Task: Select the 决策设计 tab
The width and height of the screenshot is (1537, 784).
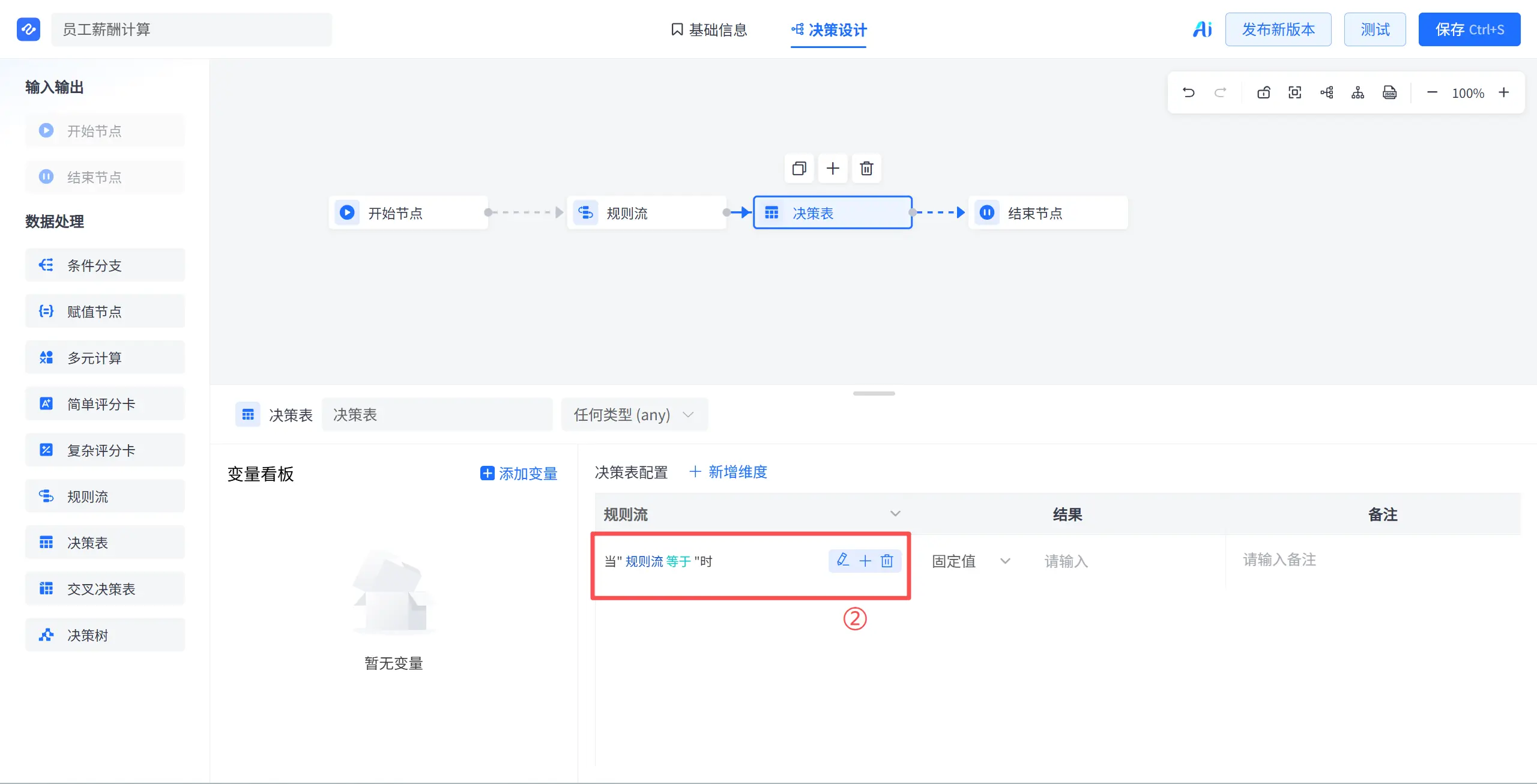Action: pyautogui.click(x=829, y=29)
